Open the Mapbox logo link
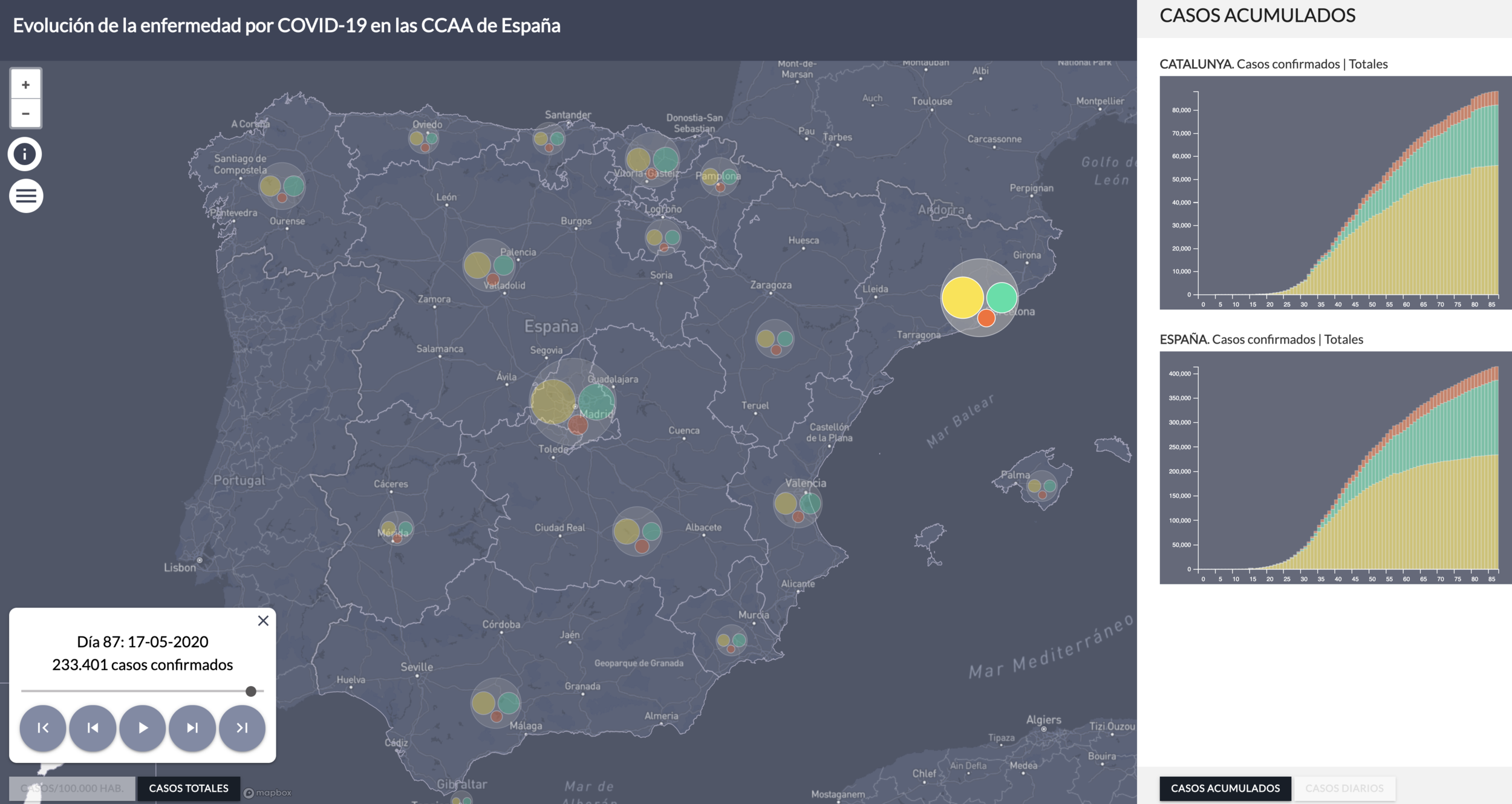 pyautogui.click(x=268, y=793)
